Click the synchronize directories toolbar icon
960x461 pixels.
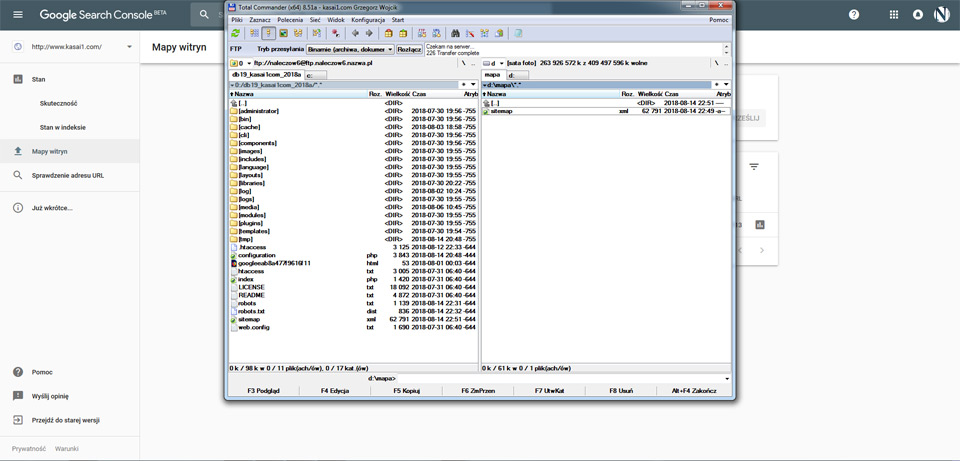pyautogui.click(x=485, y=33)
